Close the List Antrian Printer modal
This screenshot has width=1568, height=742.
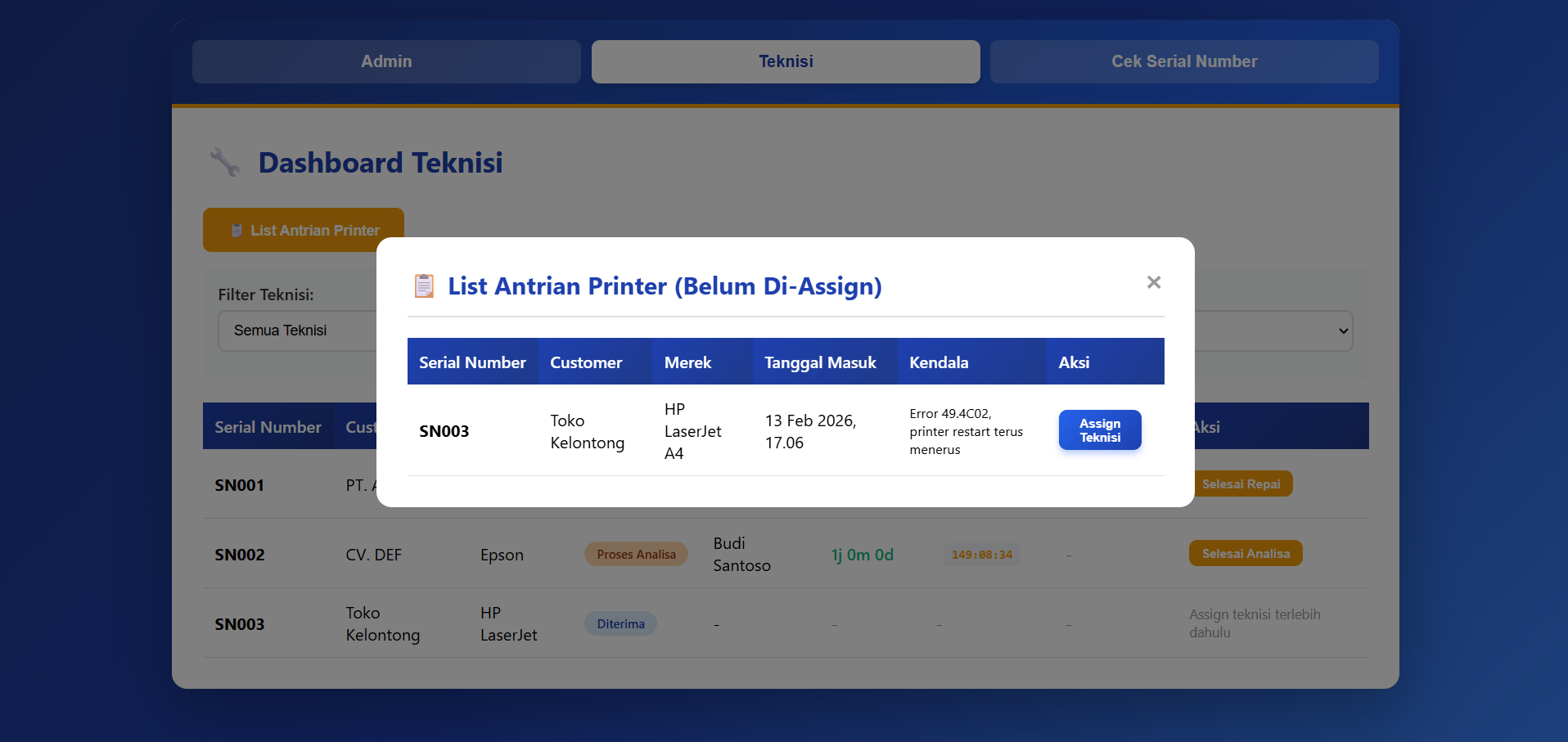click(x=1153, y=282)
